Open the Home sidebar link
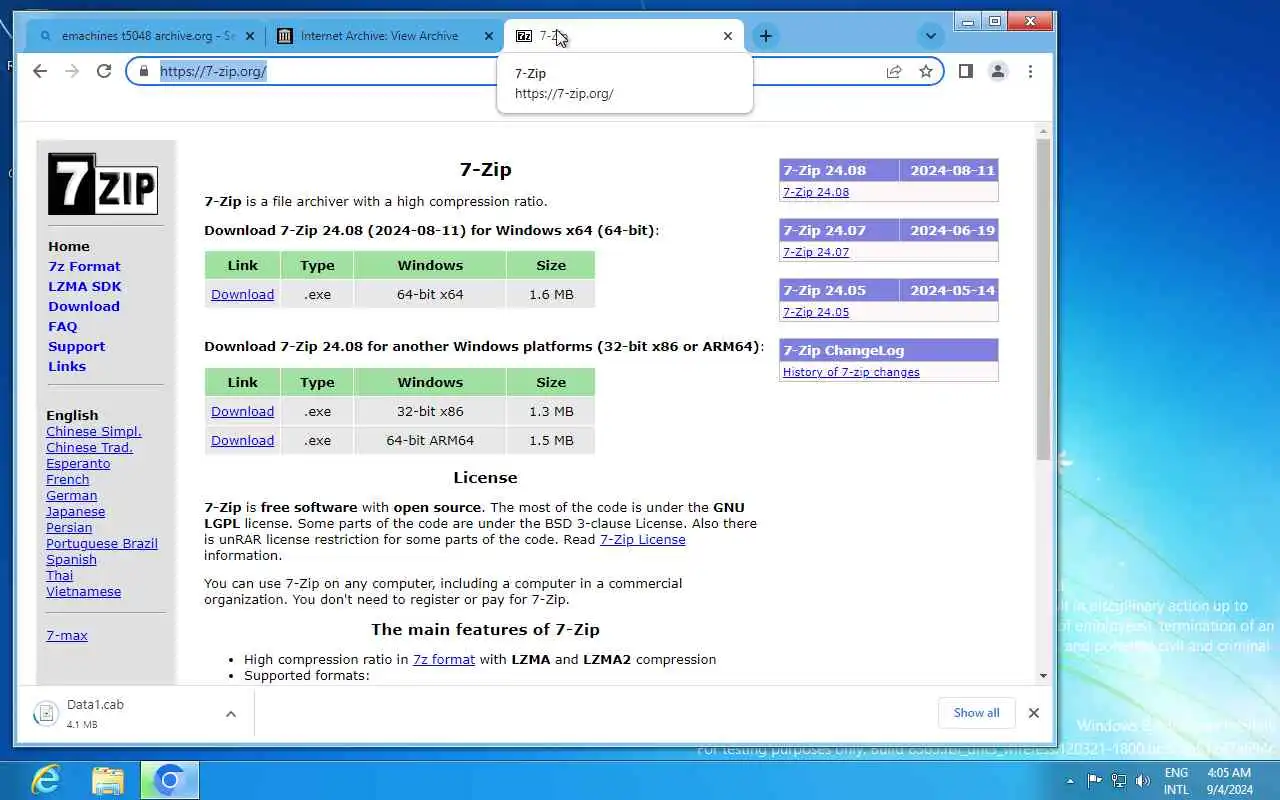The image size is (1280, 800). [x=69, y=246]
